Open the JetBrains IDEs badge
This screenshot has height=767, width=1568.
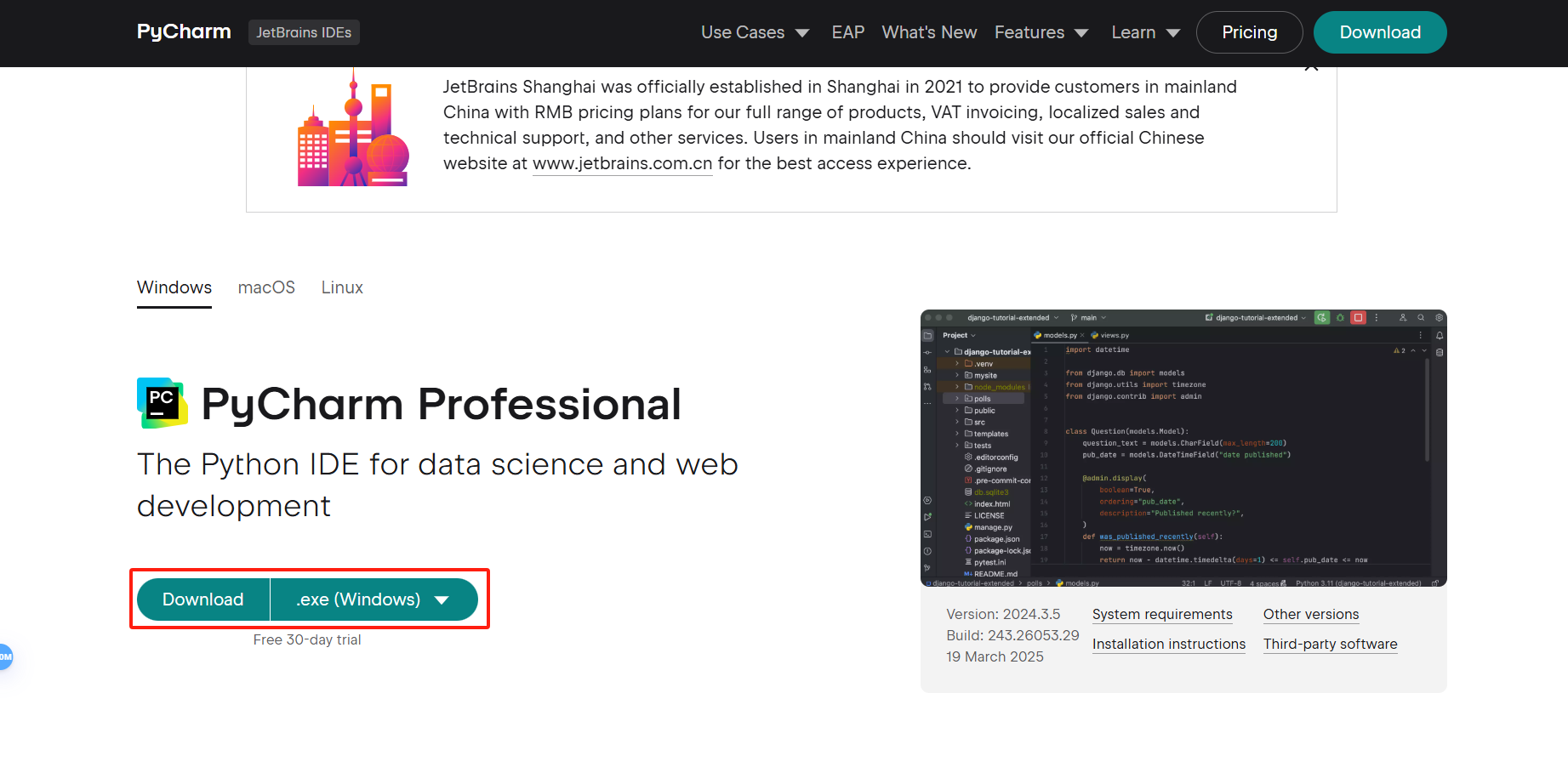tap(304, 32)
